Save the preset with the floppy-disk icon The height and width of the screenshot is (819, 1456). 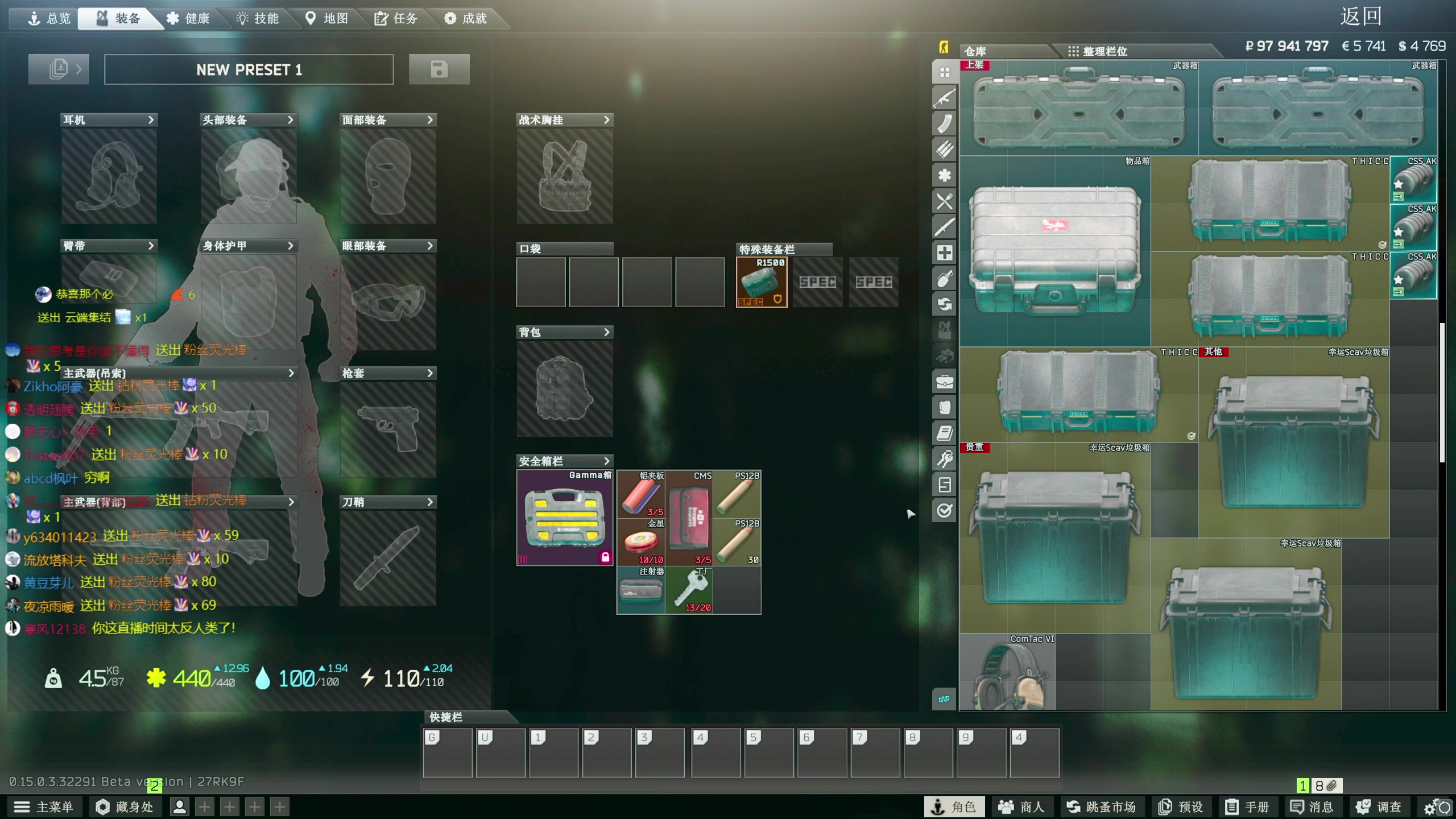439,69
